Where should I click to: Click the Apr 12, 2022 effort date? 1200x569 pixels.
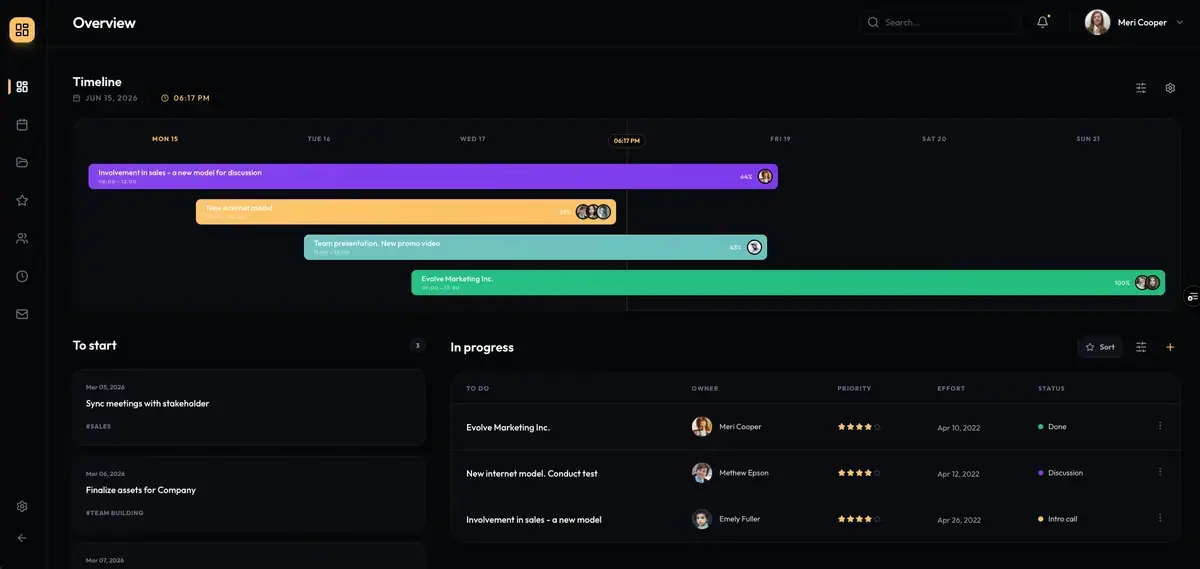959,473
